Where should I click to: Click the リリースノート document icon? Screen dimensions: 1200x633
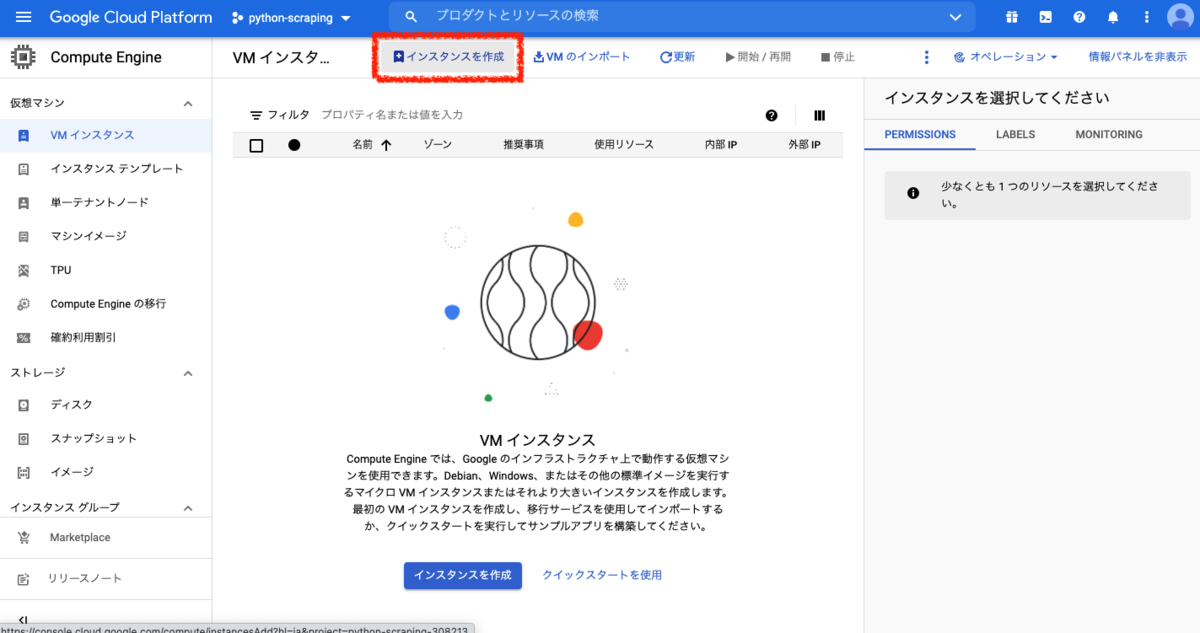click(x=24, y=579)
